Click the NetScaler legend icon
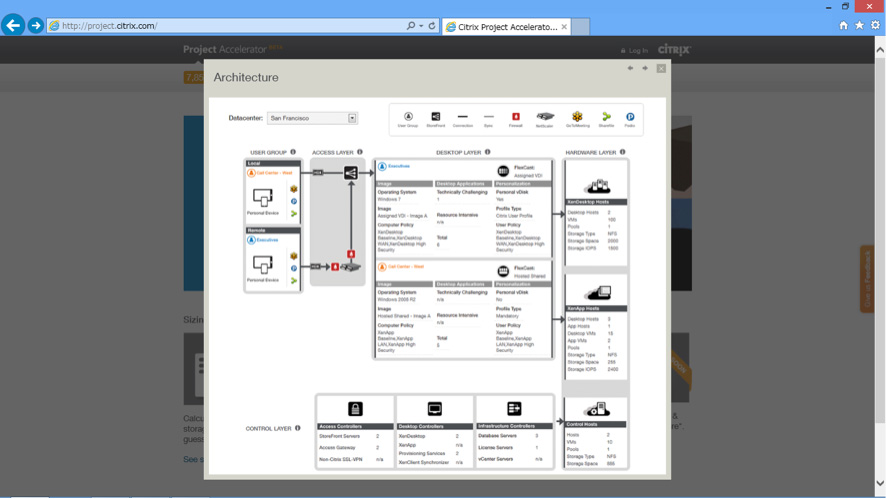 coord(545,116)
